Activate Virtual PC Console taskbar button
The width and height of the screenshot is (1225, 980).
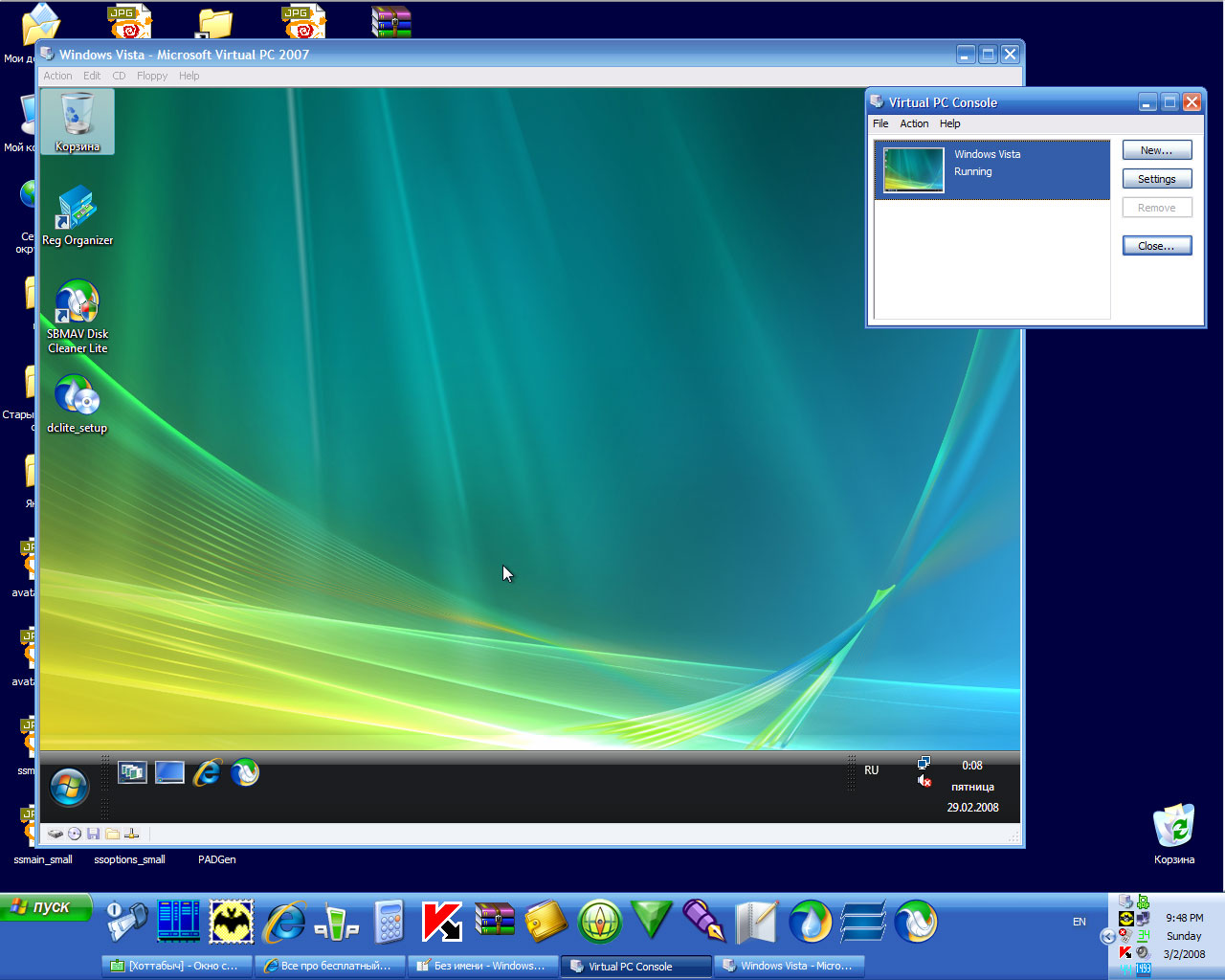click(x=636, y=966)
